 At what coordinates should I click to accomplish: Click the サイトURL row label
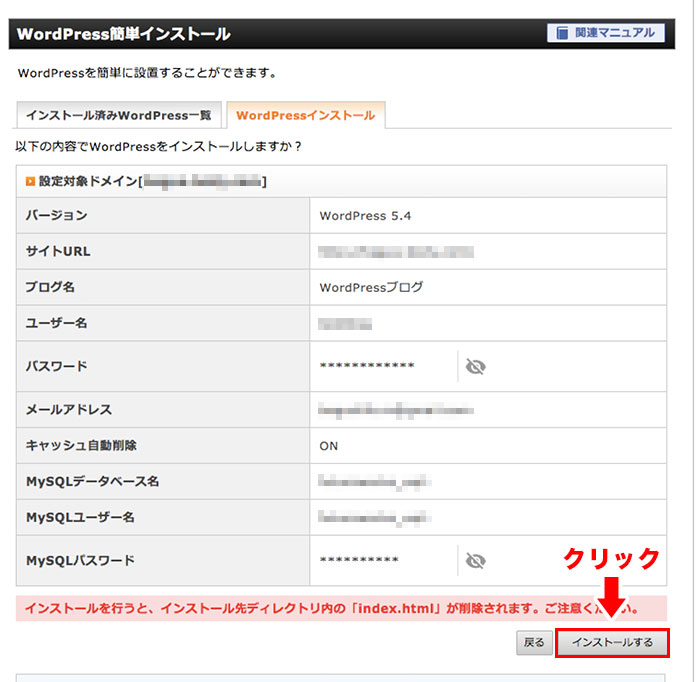coord(58,251)
